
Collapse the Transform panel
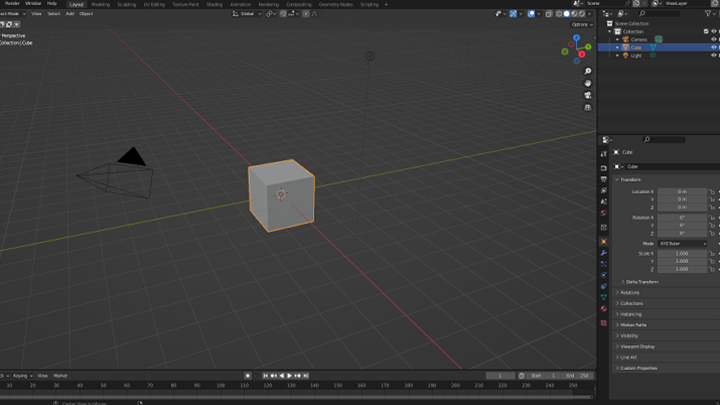pyautogui.click(x=630, y=180)
